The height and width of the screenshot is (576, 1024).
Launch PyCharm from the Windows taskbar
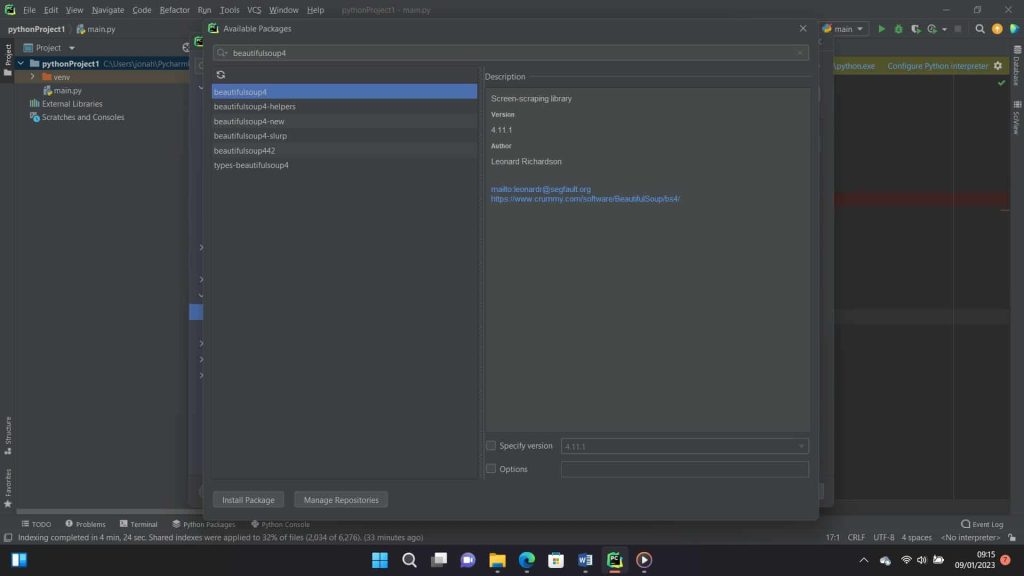click(613, 560)
